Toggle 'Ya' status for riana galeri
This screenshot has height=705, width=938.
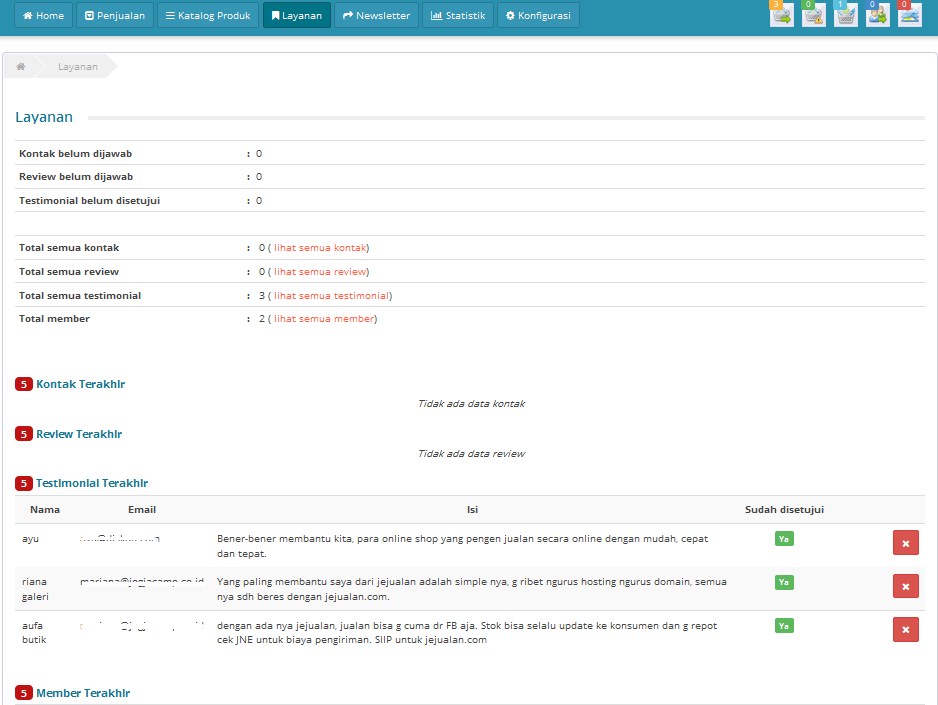pyautogui.click(x=784, y=582)
